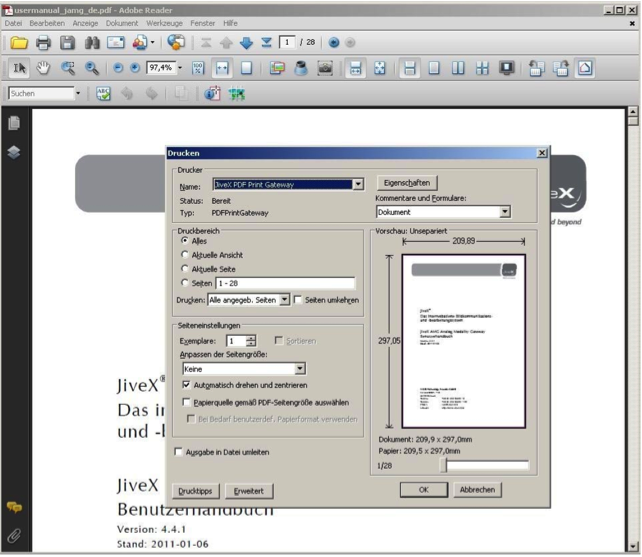Show two-page side-by-side view icon
Image resolution: width=642 pixels, height=557 pixels.
pos(458,68)
